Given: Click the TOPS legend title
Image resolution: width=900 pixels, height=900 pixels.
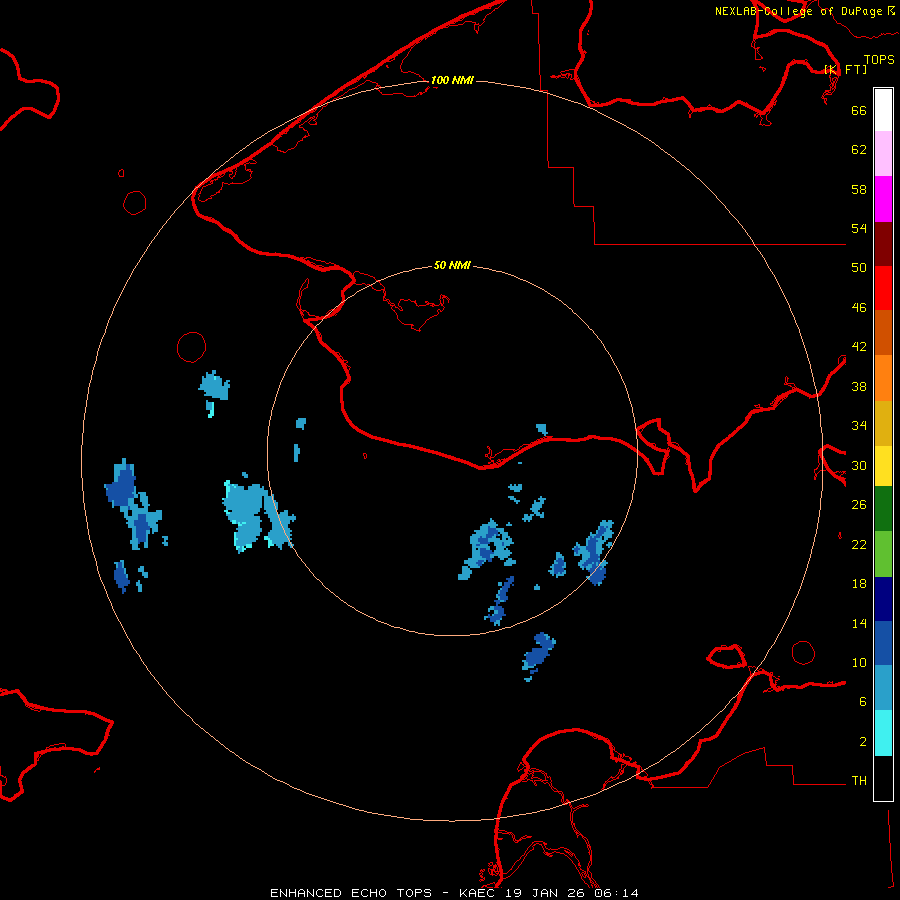Looking at the screenshot, I should 879,59.
